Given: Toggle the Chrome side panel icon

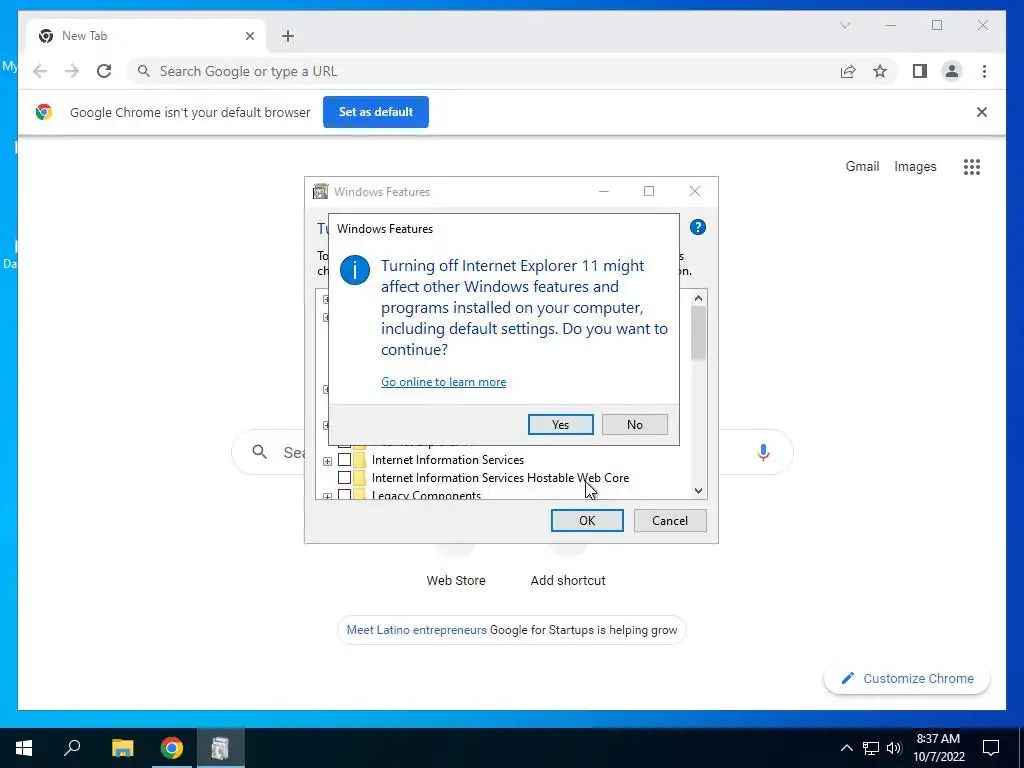Looking at the screenshot, I should [x=920, y=71].
